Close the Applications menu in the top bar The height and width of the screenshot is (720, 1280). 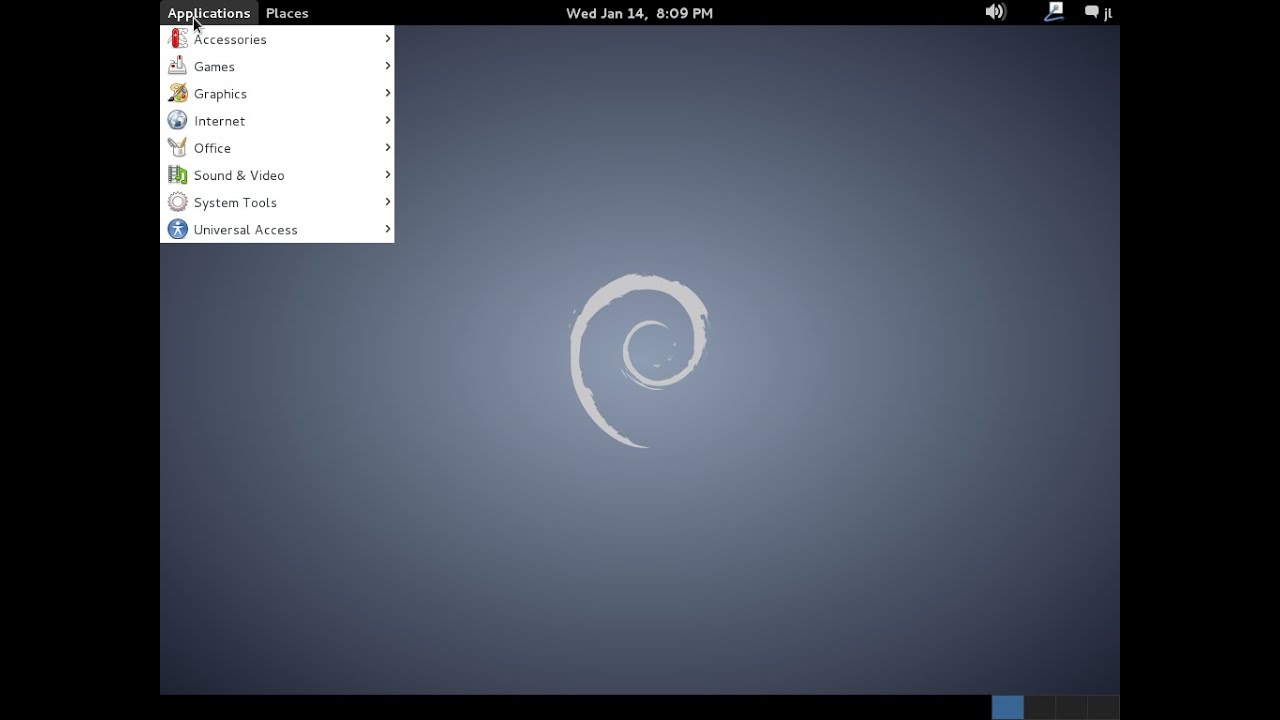tap(209, 13)
